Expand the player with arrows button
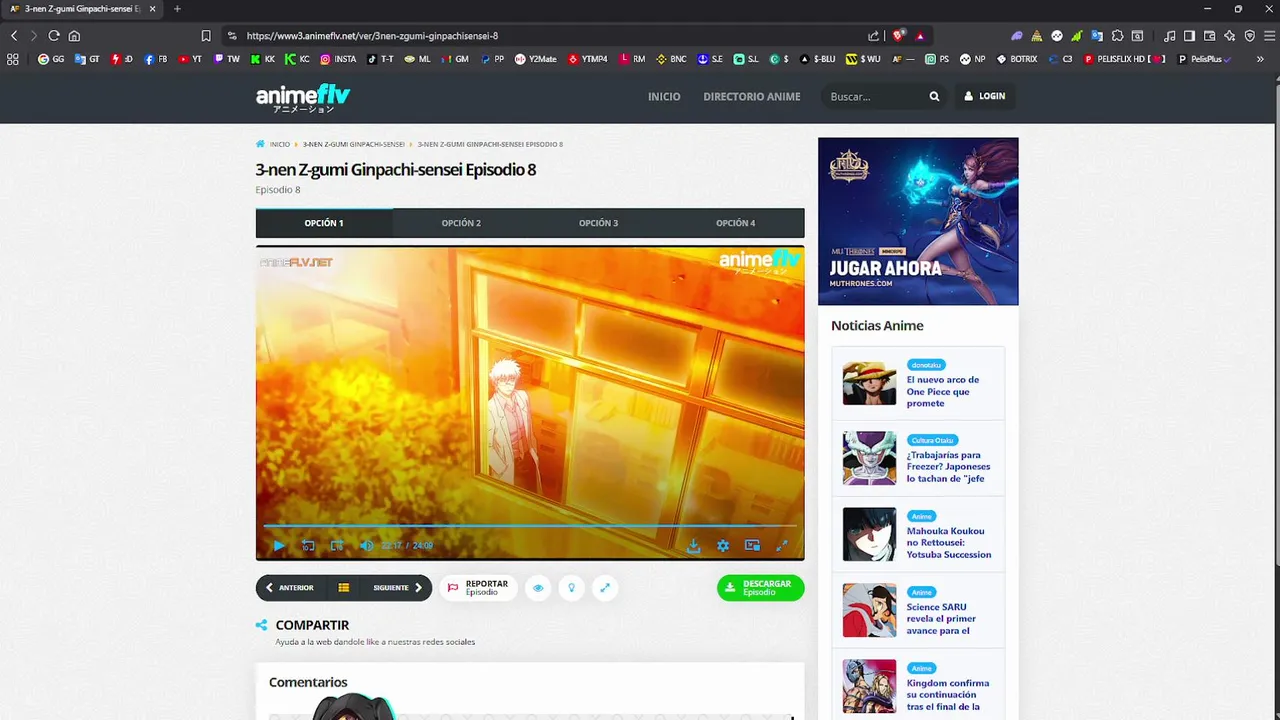The image size is (1280, 720). 604,588
